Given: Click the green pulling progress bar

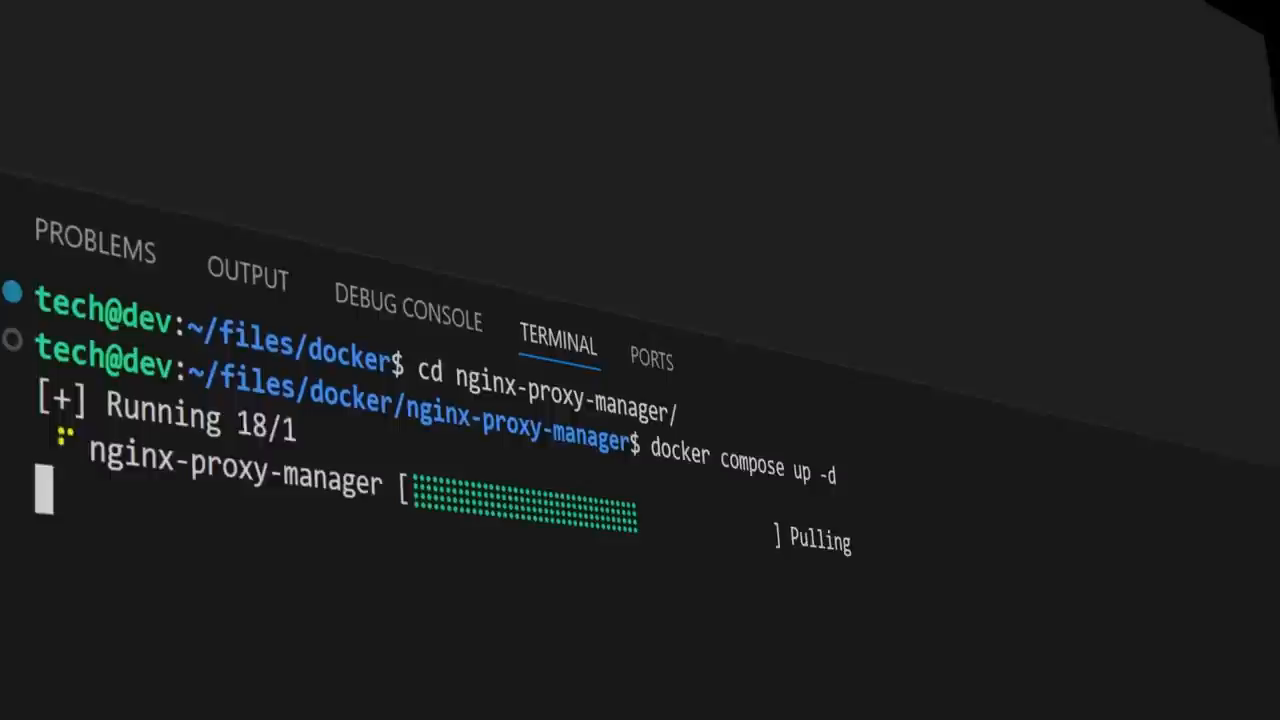Looking at the screenshot, I should (525, 504).
